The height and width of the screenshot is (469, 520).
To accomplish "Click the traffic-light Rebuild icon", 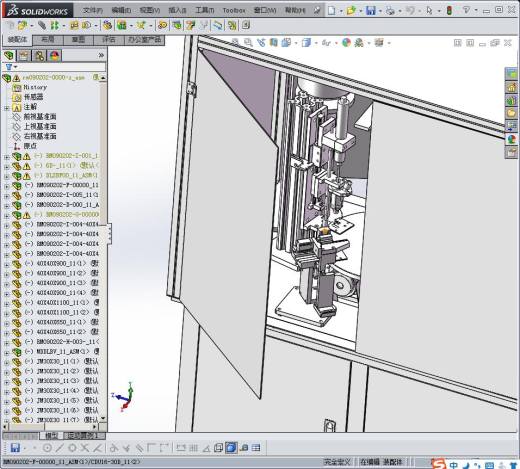I will pos(449,11).
